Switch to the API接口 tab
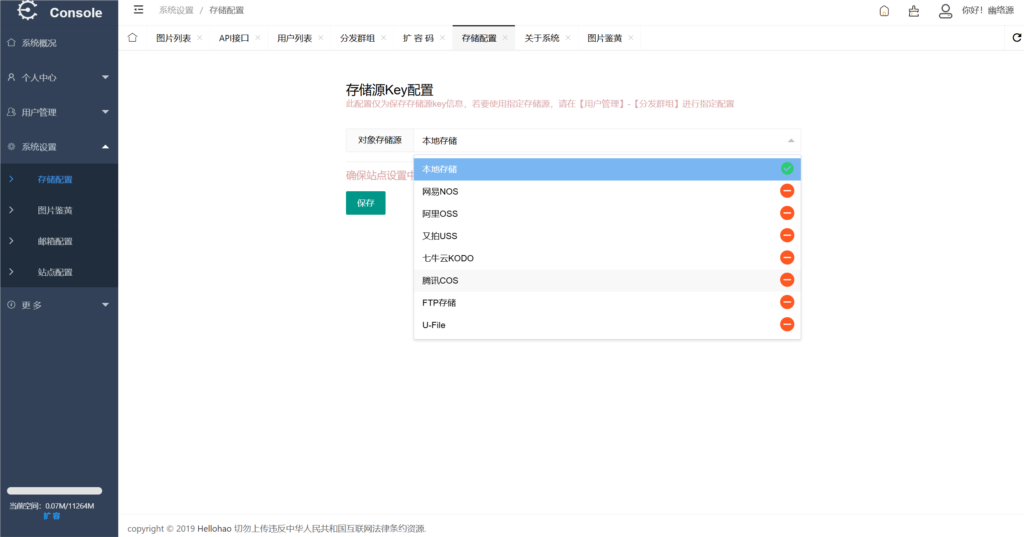The width and height of the screenshot is (1024, 537). (234, 38)
